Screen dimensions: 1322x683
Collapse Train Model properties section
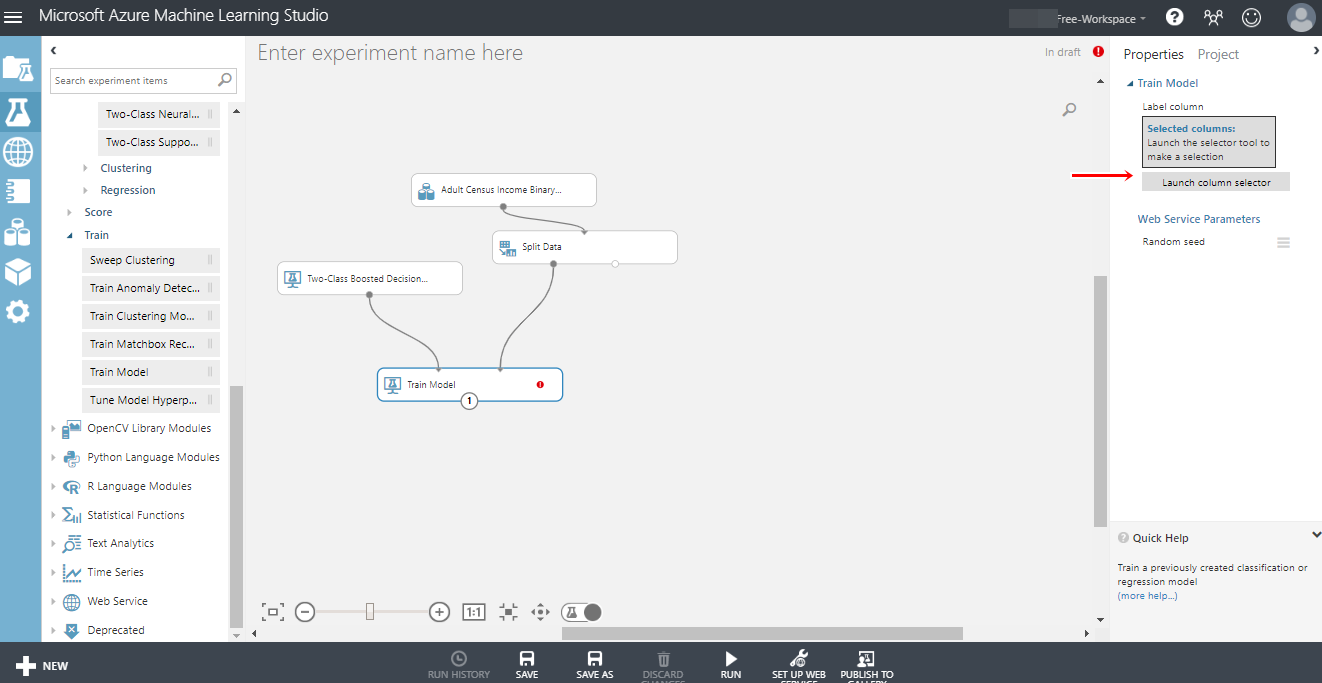pos(1131,84)
